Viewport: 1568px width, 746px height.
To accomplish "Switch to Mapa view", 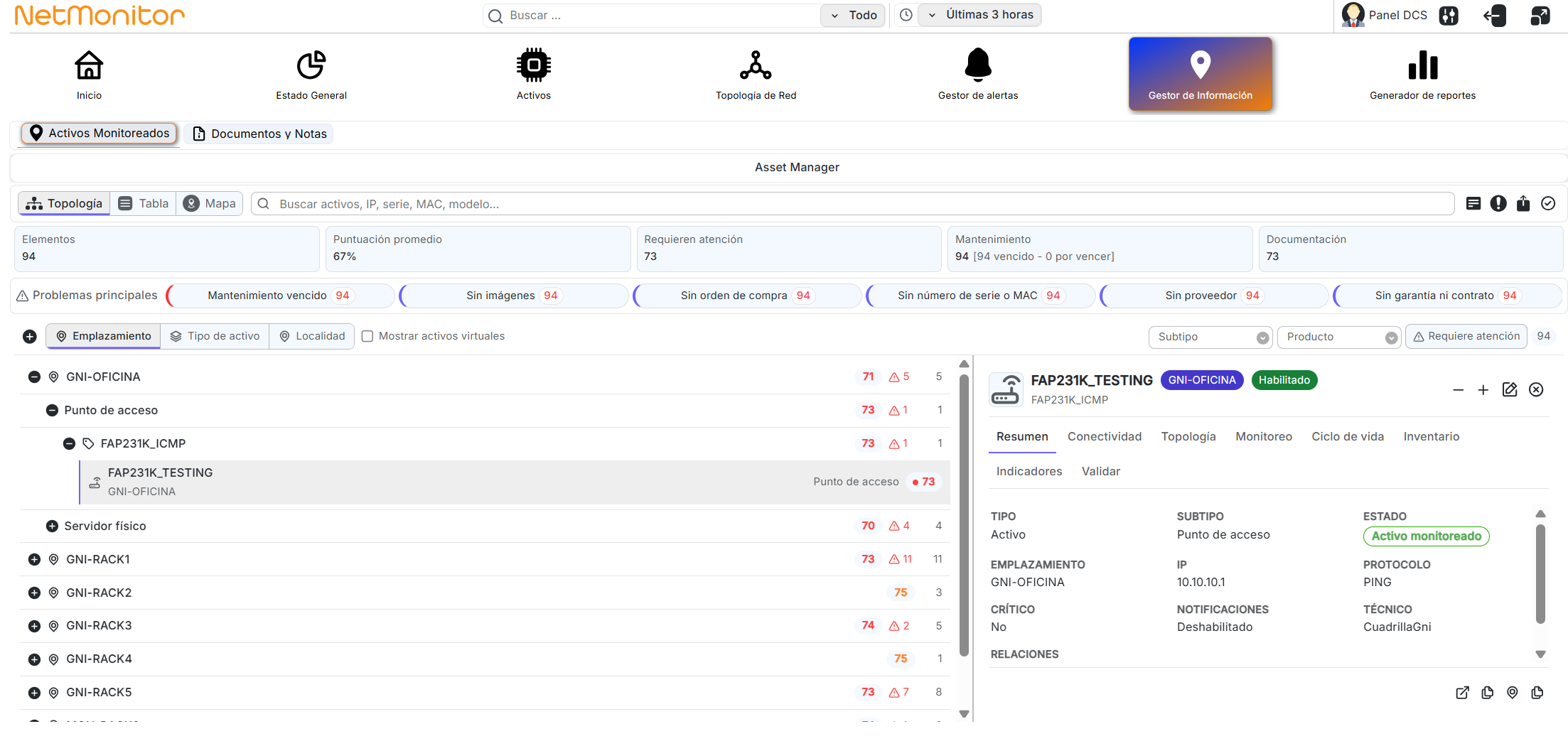I will 210,203.
